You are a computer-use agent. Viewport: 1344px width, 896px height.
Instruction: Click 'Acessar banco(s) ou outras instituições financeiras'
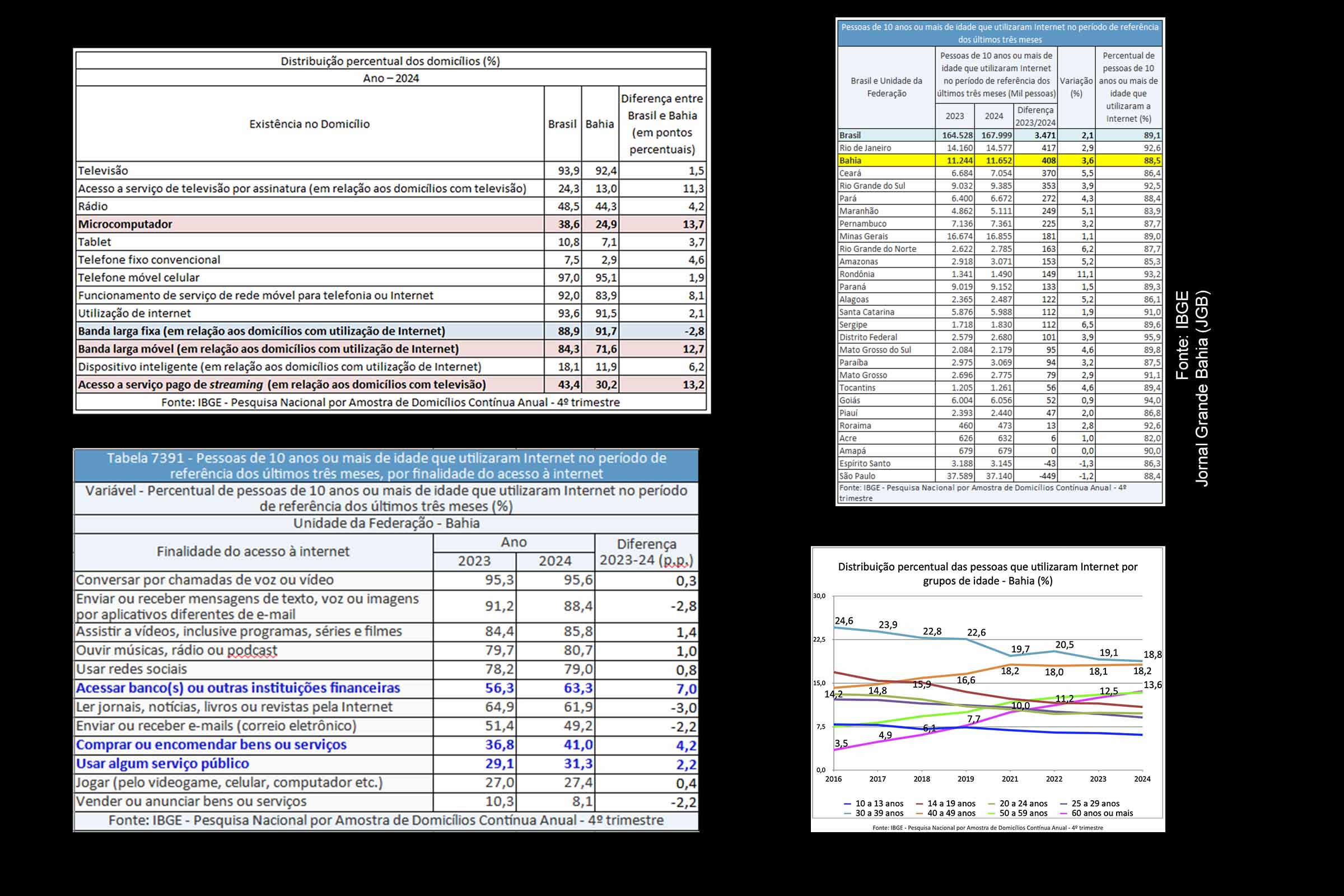click(237, 688)
